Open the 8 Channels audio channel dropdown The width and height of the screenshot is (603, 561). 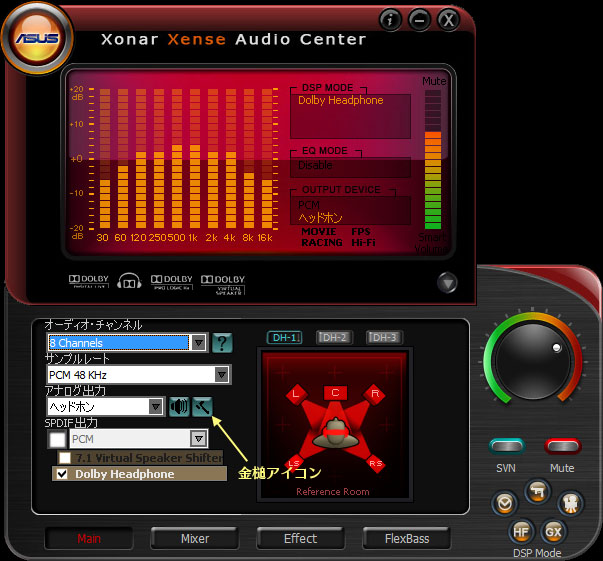click(128, 342)
